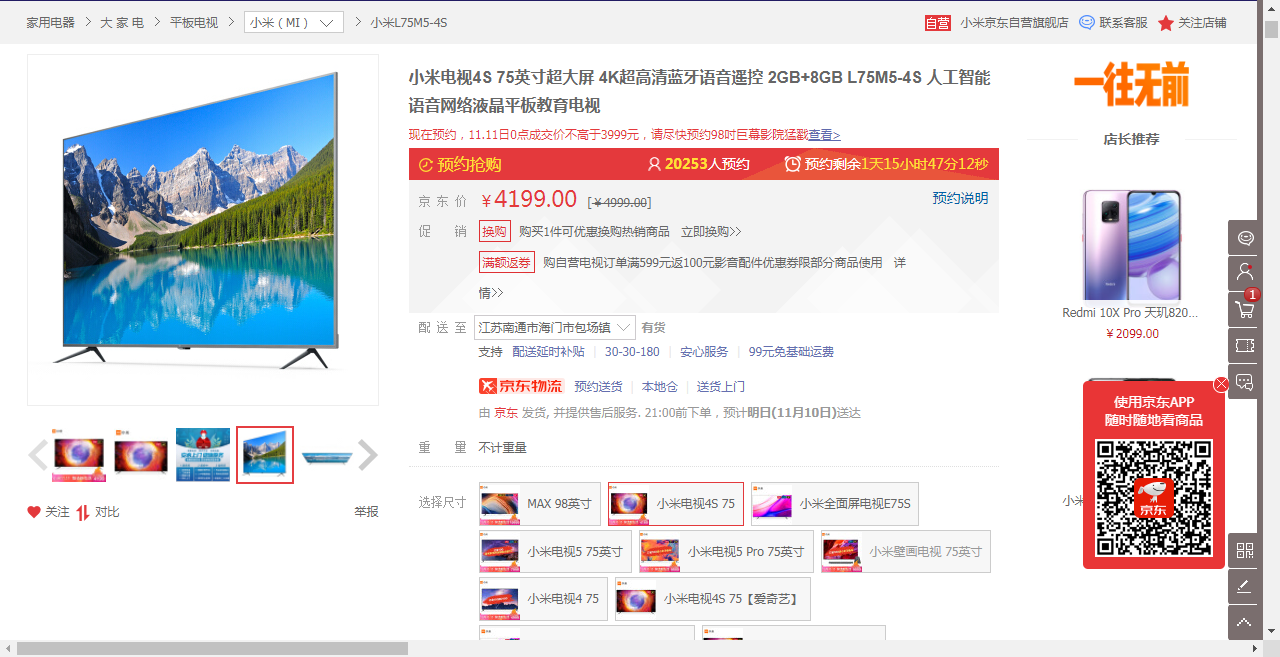Show the next thumbnails with the right arrow

point(368,455)
